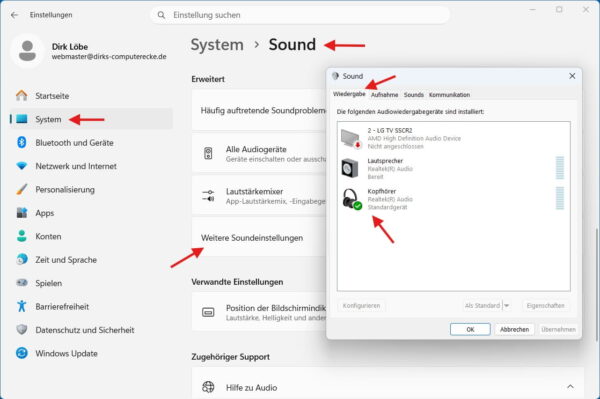Click the Übernehmen button

(558, 329)
